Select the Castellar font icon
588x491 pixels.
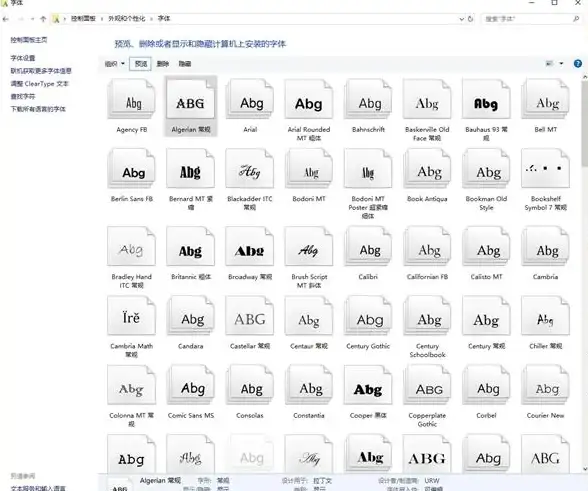coord(250,316)
